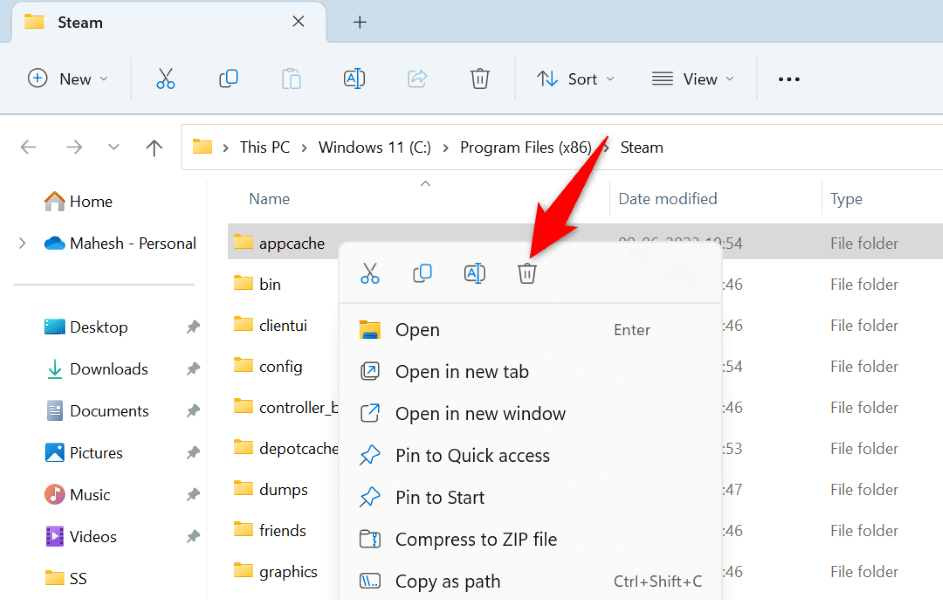Click the Steam breadcrumb in address bar
This screenshot has height=600, width=943.
tap(642, 147)
